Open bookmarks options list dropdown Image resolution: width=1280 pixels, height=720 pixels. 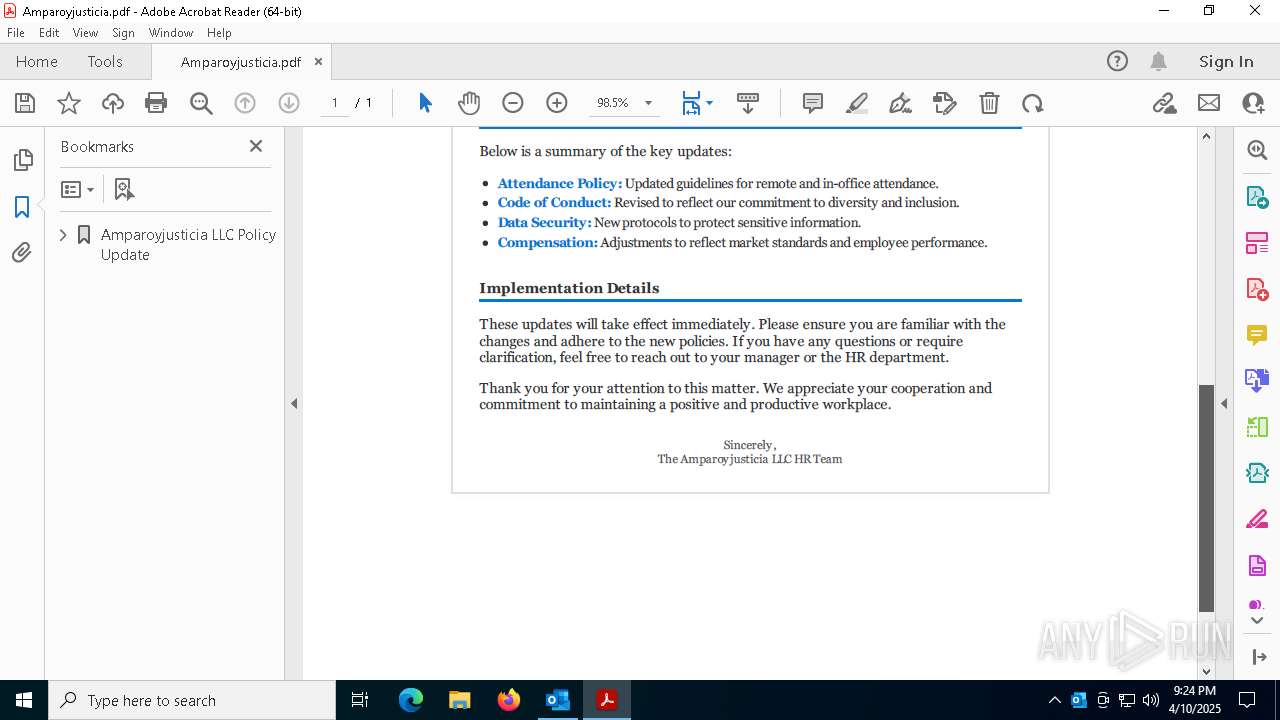point(77,189)
